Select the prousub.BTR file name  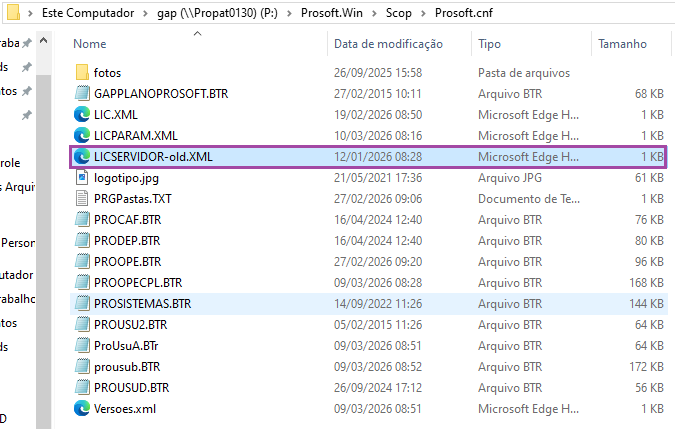point(127,367)
